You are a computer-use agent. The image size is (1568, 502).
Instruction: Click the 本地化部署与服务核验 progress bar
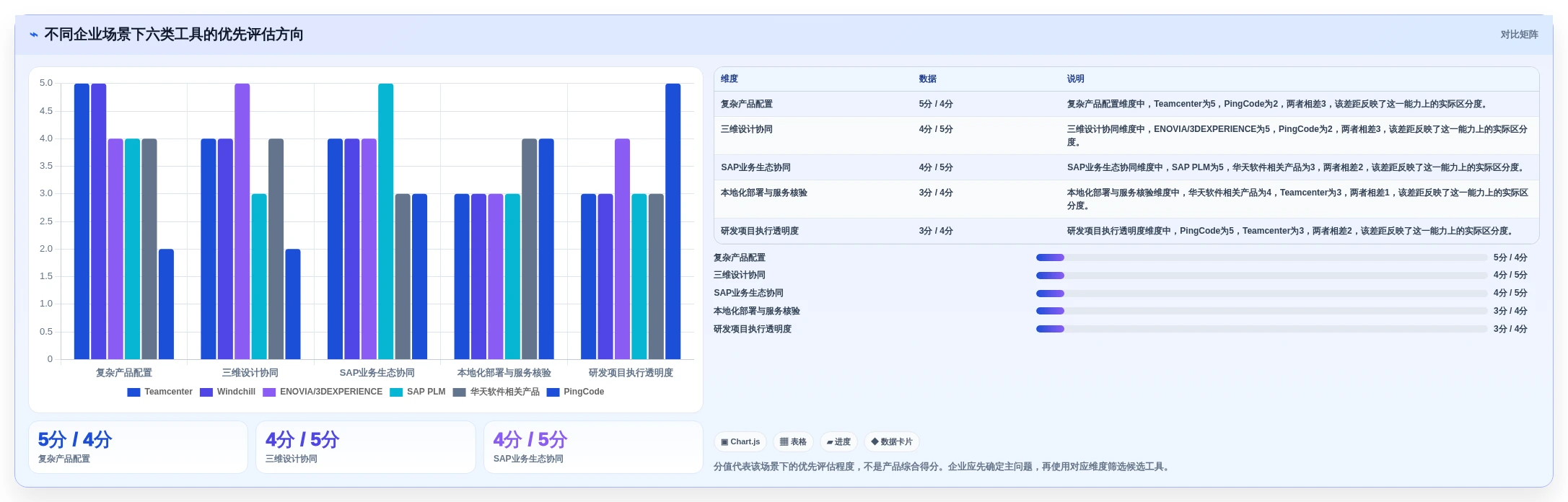pyautogui.click(x=1261, y=311)
